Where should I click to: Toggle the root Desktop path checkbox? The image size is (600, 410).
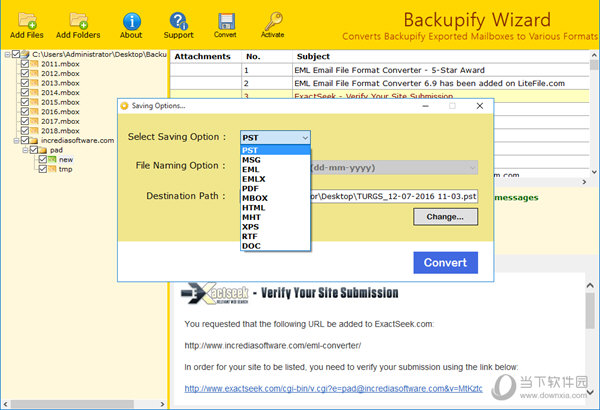pyautogui.click(x=16, y=54)
